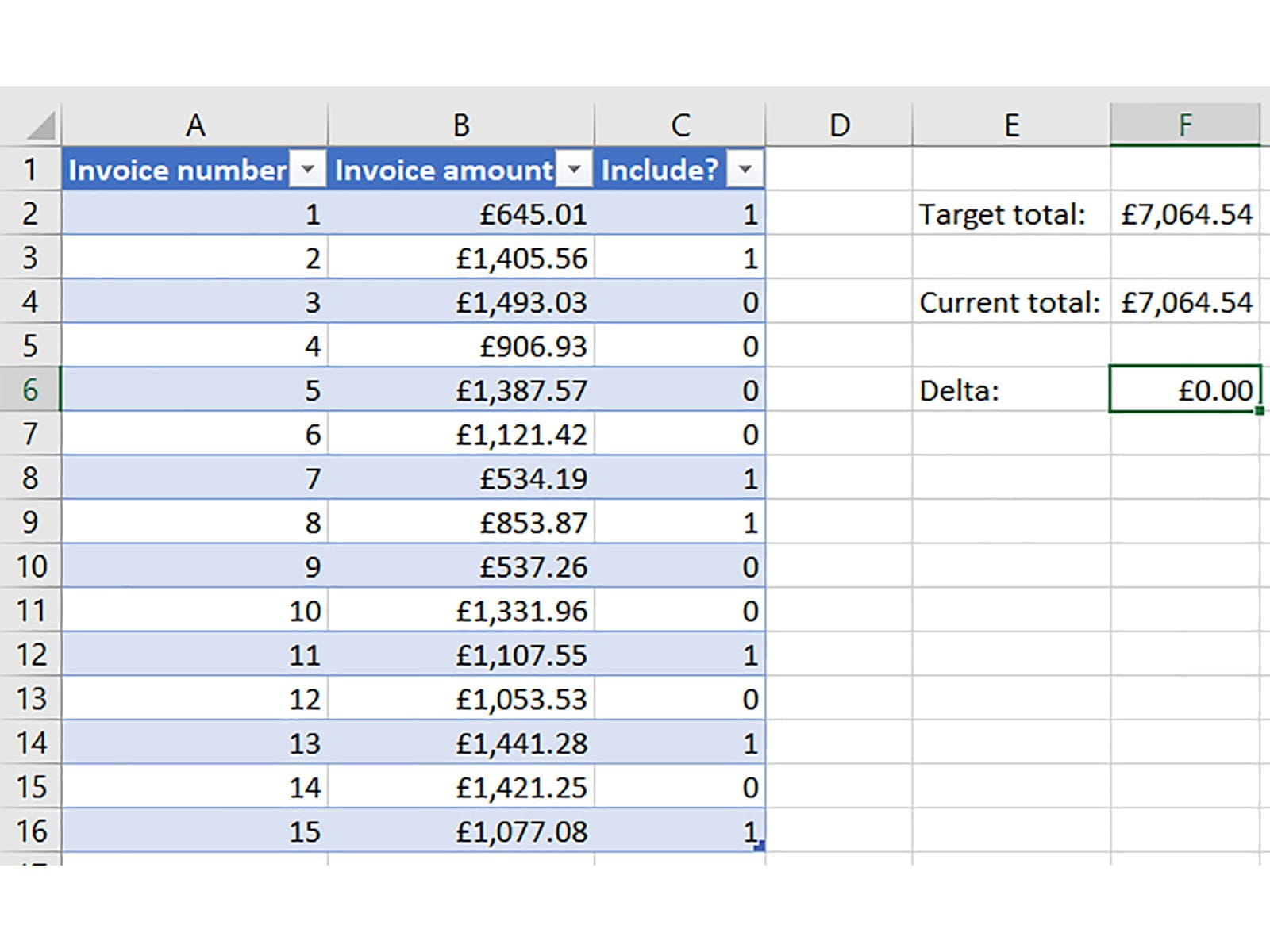This screenshot has width=1270, height=952.
Task: Click the Select All corner triangle
Action: coord(40,125)
